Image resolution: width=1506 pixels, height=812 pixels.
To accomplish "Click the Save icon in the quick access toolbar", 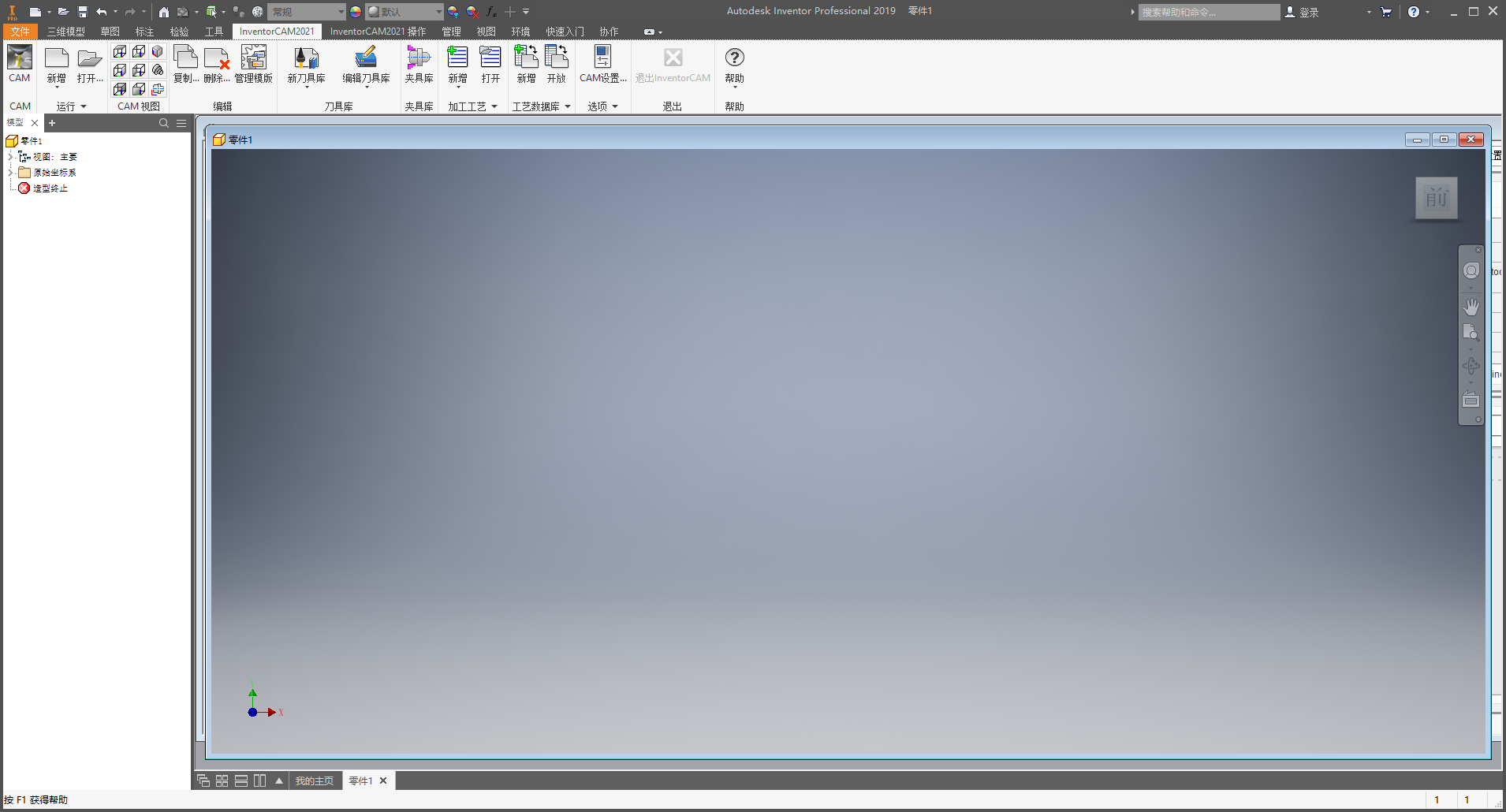I will [82, 12].
